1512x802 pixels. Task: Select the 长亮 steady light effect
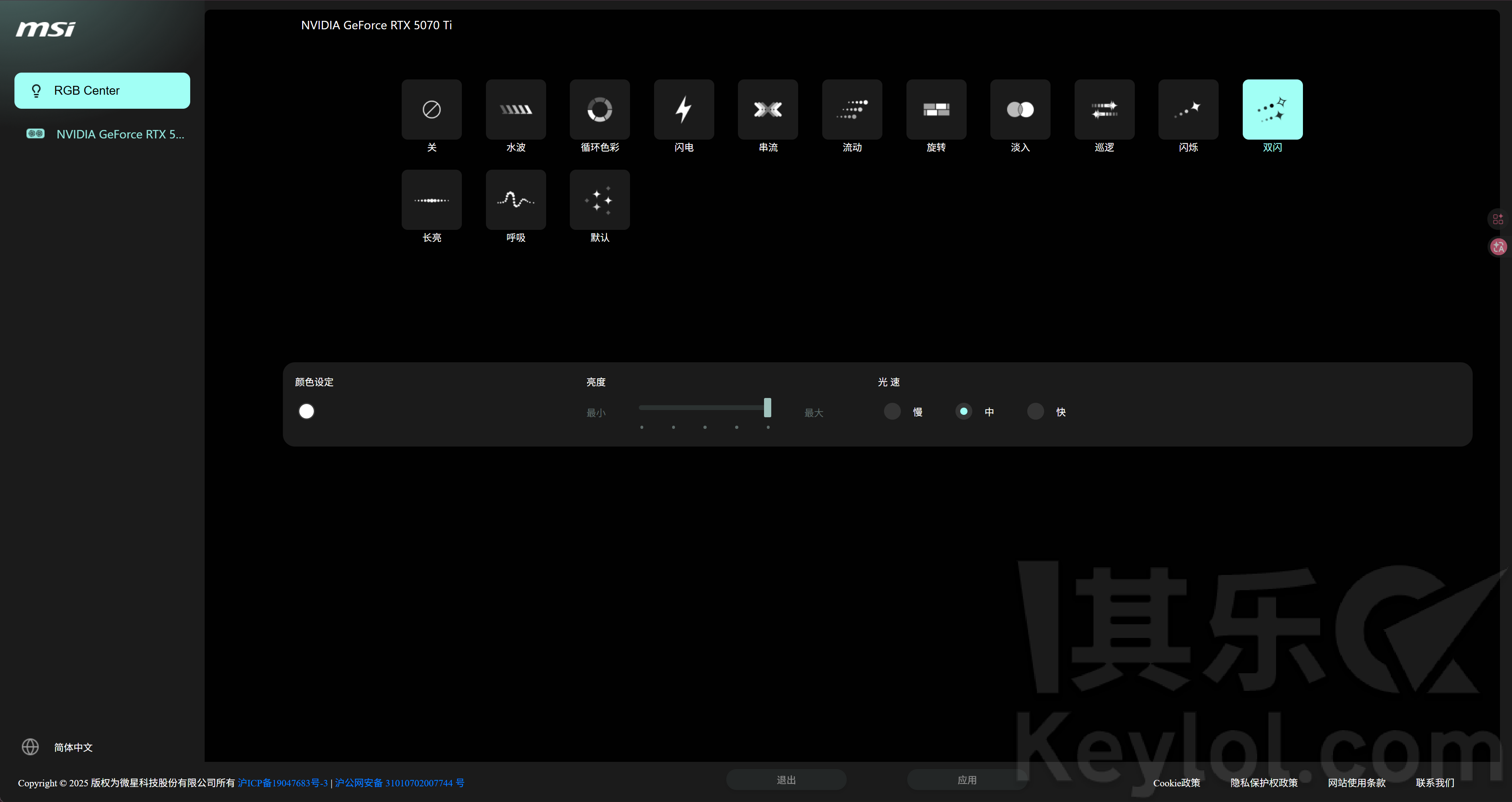tap(431, 200)
